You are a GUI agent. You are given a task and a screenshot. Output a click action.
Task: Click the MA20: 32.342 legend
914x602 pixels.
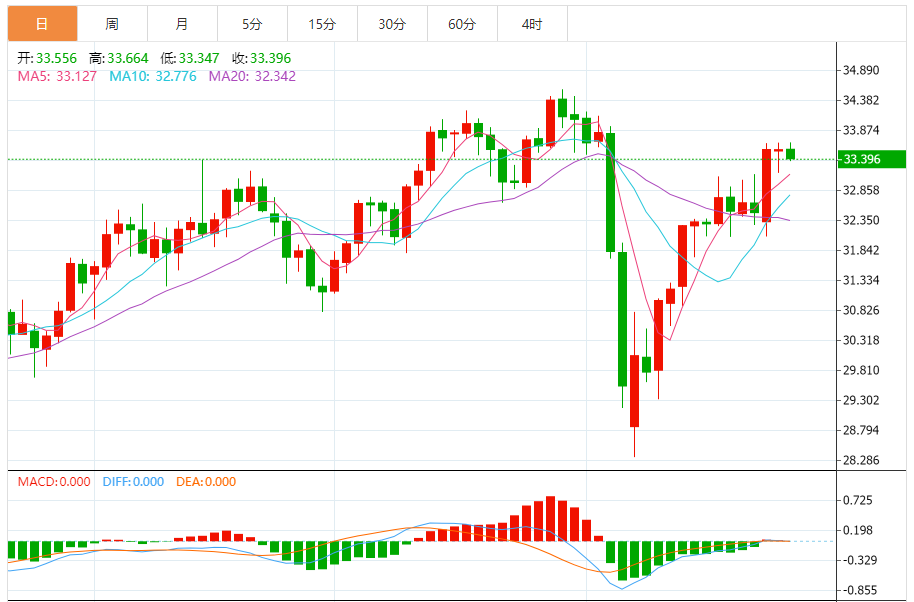coord(252,76)
